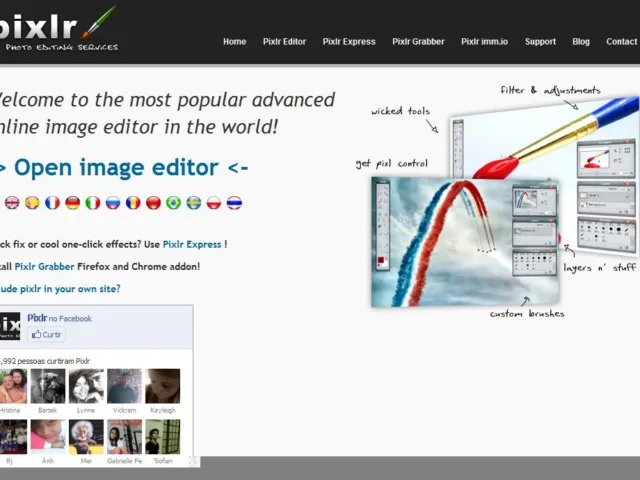View Kayleigh's profile photo
640x480 pixels.
pyautogui.click(x=163, y=386)
